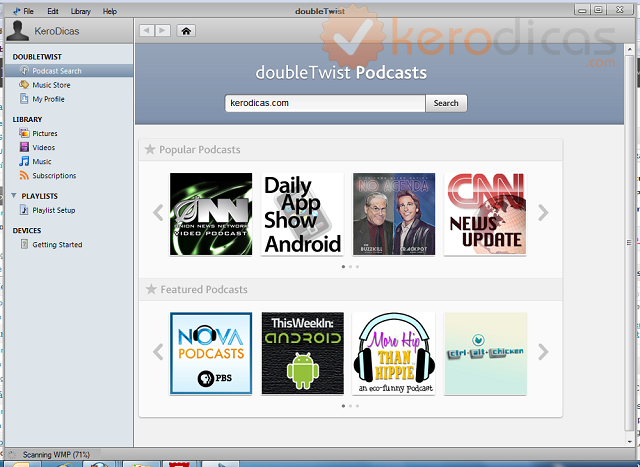The width and height of the screenshot is (640, 467).
Task: Click the KeroDicas username text
Action: (57, 31)
